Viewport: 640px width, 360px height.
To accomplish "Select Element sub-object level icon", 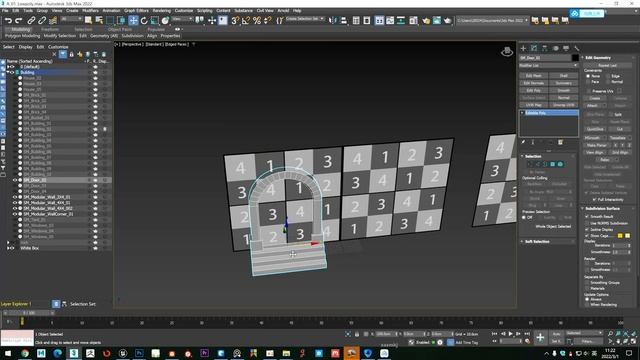I will pyautogui.click(x=560, y=164).
